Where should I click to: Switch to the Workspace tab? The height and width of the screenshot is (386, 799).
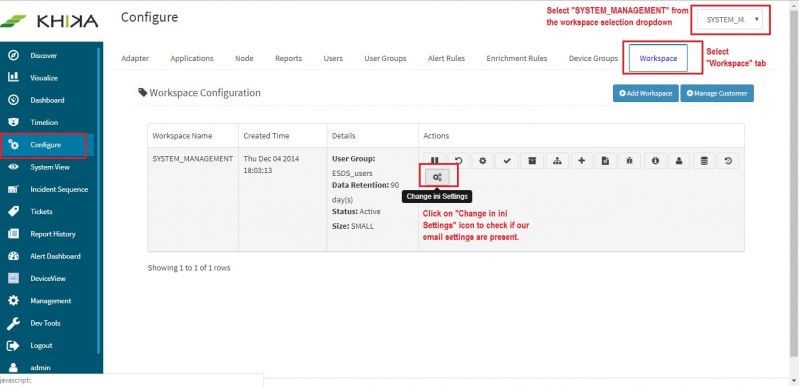658,58
